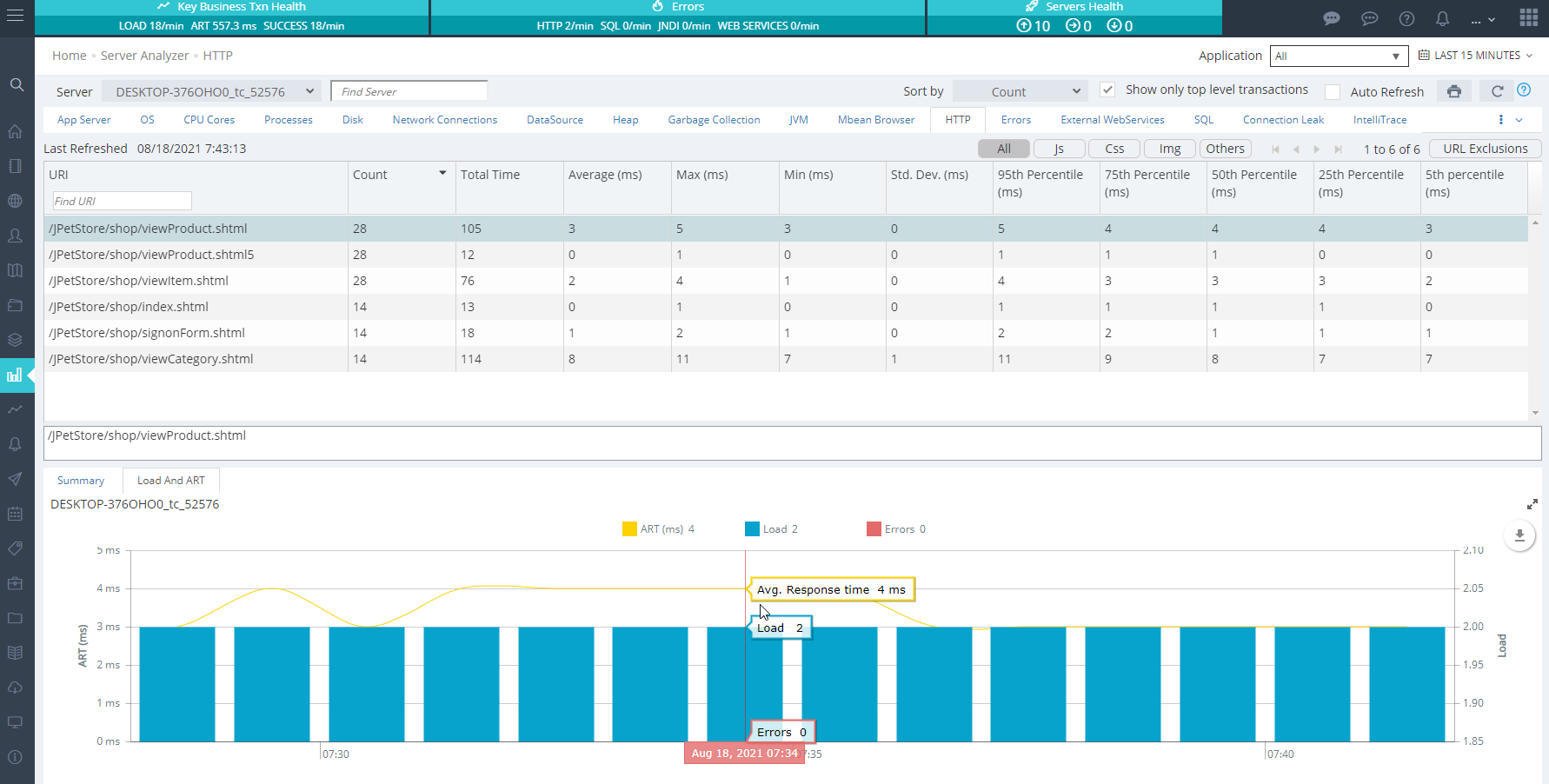This screenshot has width=1549, height=784.
Task: Switch to the Garbage Collection tab
Action: pyautogui.click(x=714, y=120)
